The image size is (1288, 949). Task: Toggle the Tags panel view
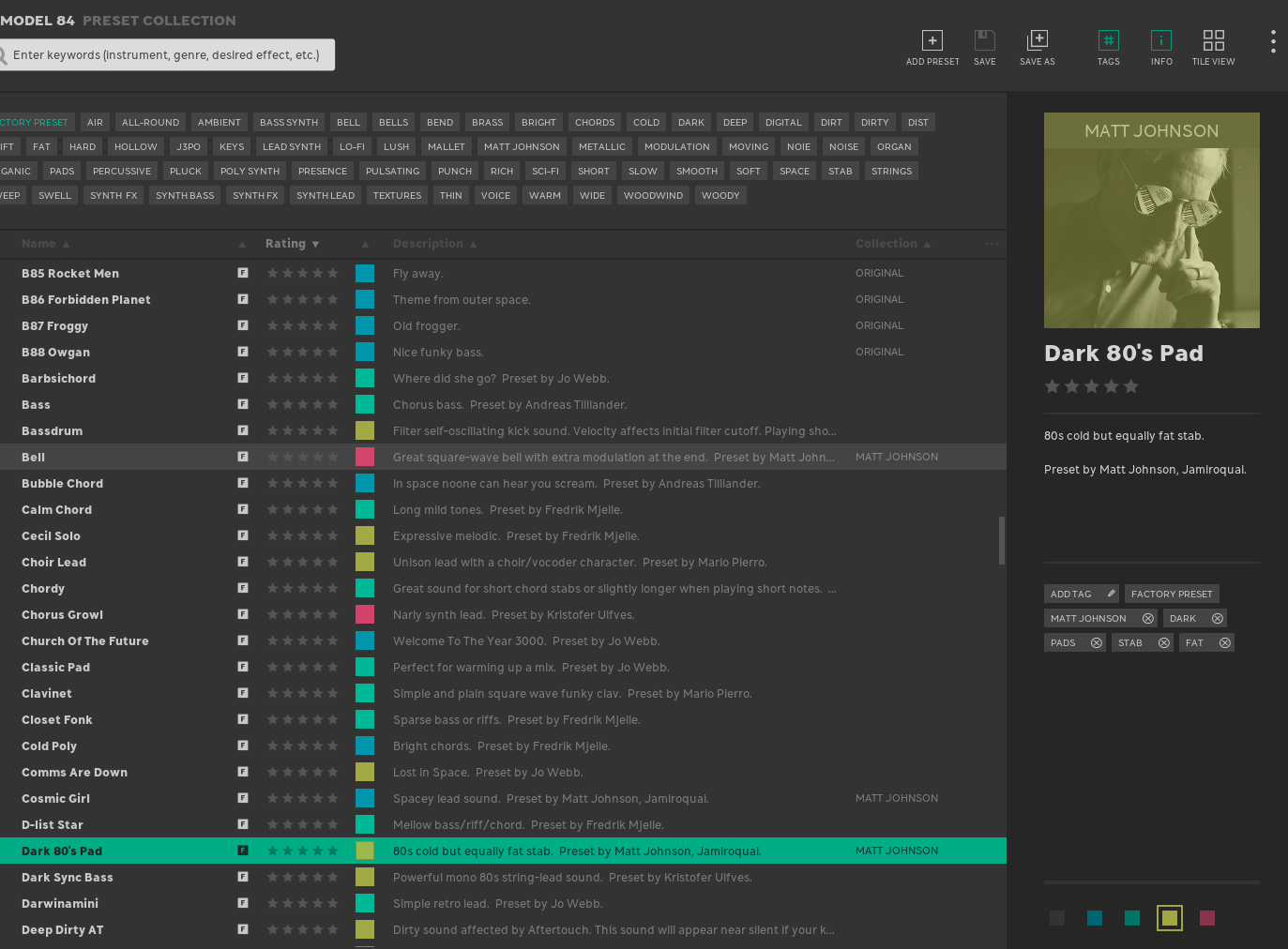pos(1108,40)
